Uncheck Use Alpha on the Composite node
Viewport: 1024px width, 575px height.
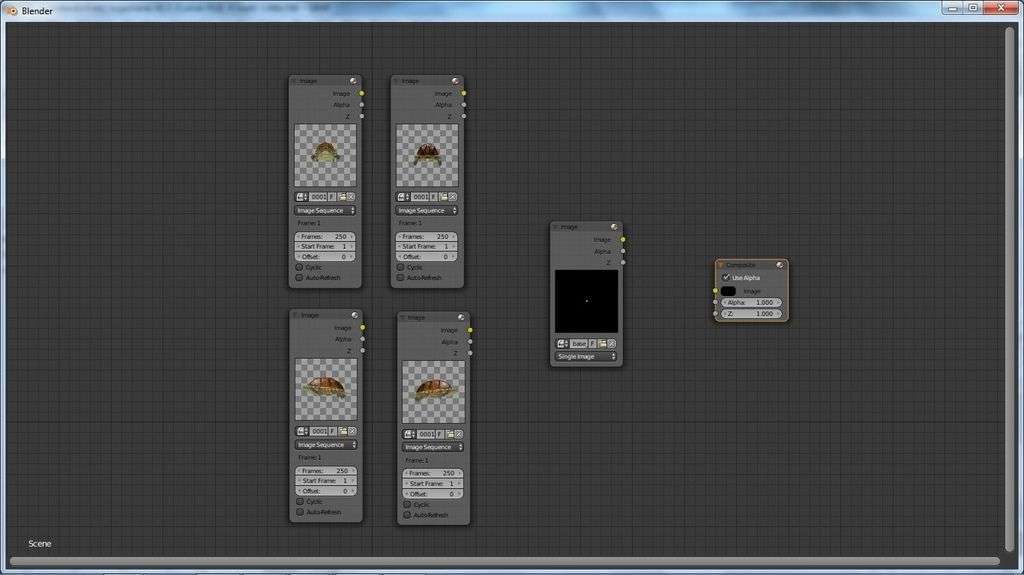pos(726,277)
